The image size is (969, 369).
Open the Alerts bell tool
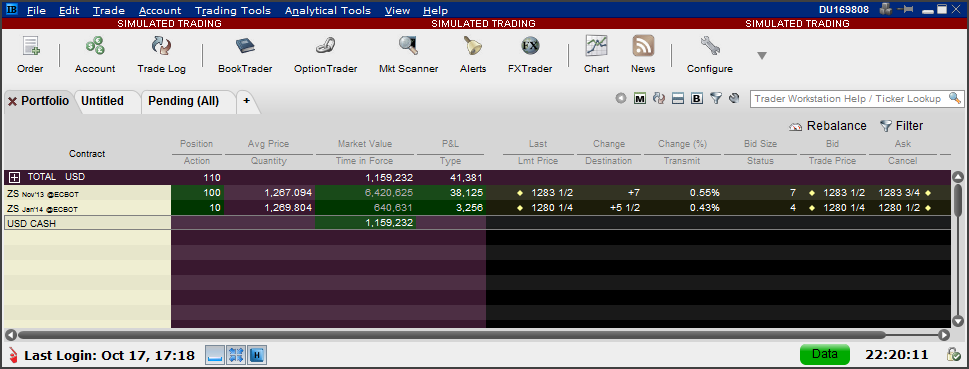pos(473,54)
